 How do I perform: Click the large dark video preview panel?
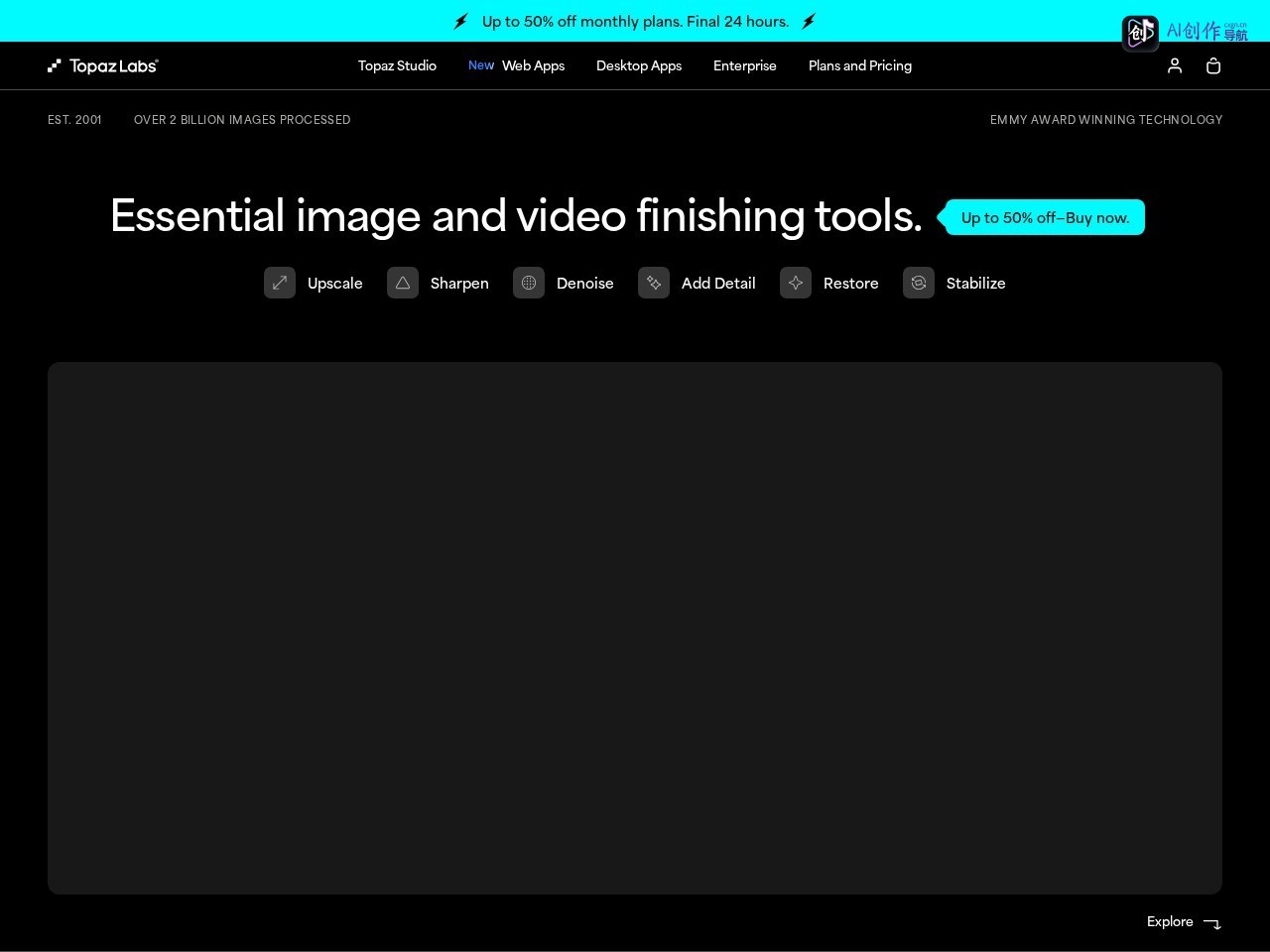pos(635,628)
